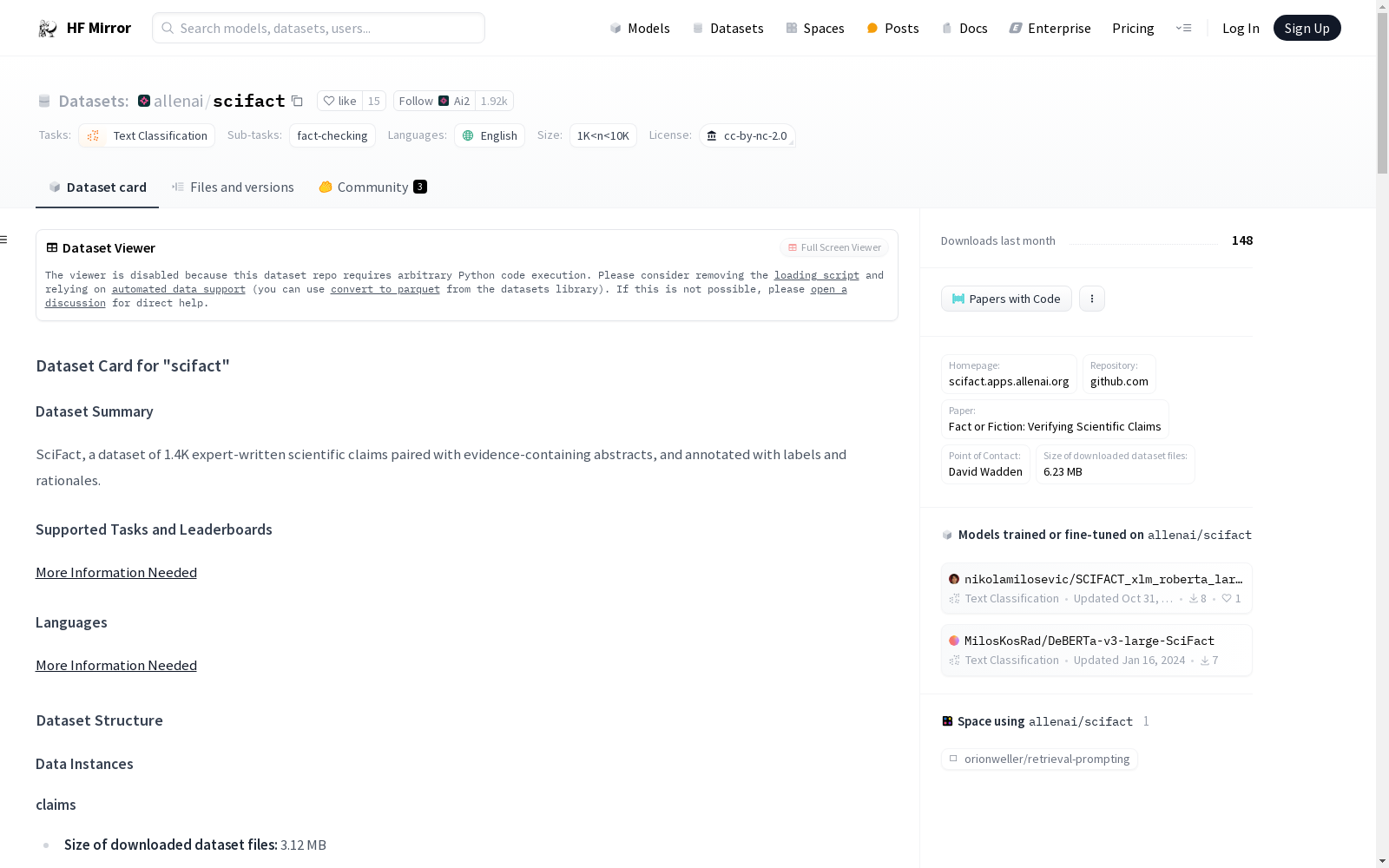Screen dimensions: 1389x868
Task: Open the github.com repository link
Action: pyautogui.click(x=1119, y=374)
